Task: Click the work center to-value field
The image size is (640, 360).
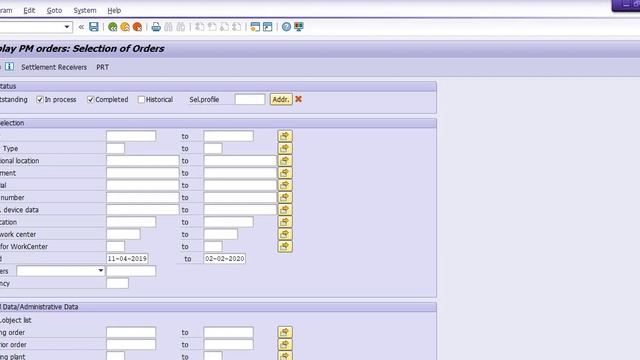Action: tap(220, 234)
